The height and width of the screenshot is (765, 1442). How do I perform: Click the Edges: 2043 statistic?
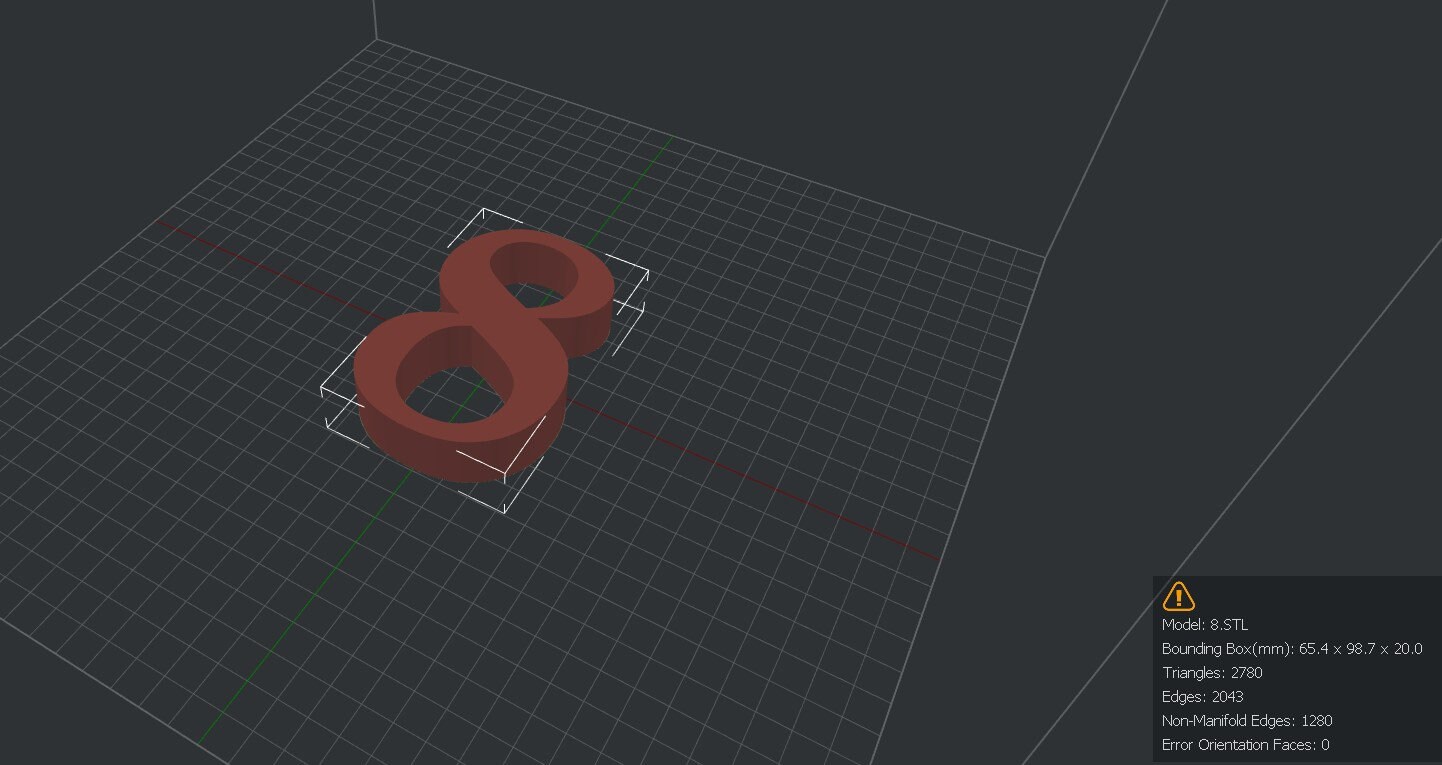click(1202, 696)
